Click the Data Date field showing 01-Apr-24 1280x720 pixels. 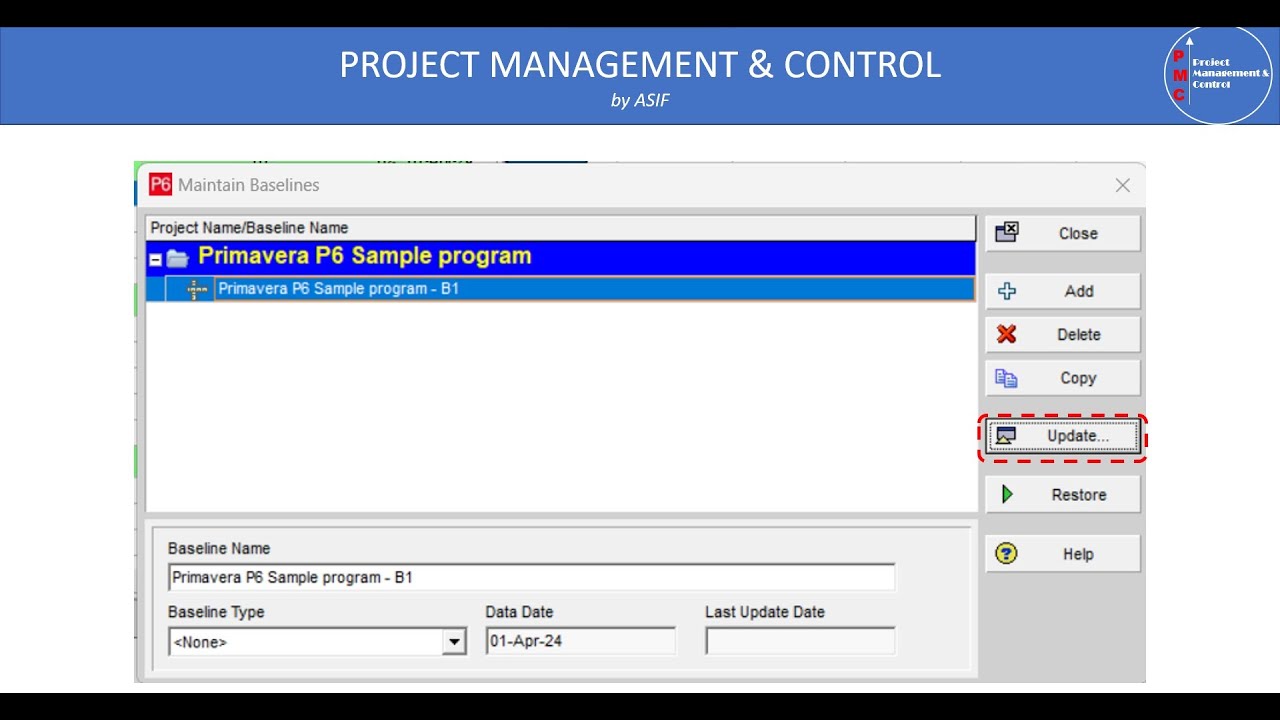[581, 641]
